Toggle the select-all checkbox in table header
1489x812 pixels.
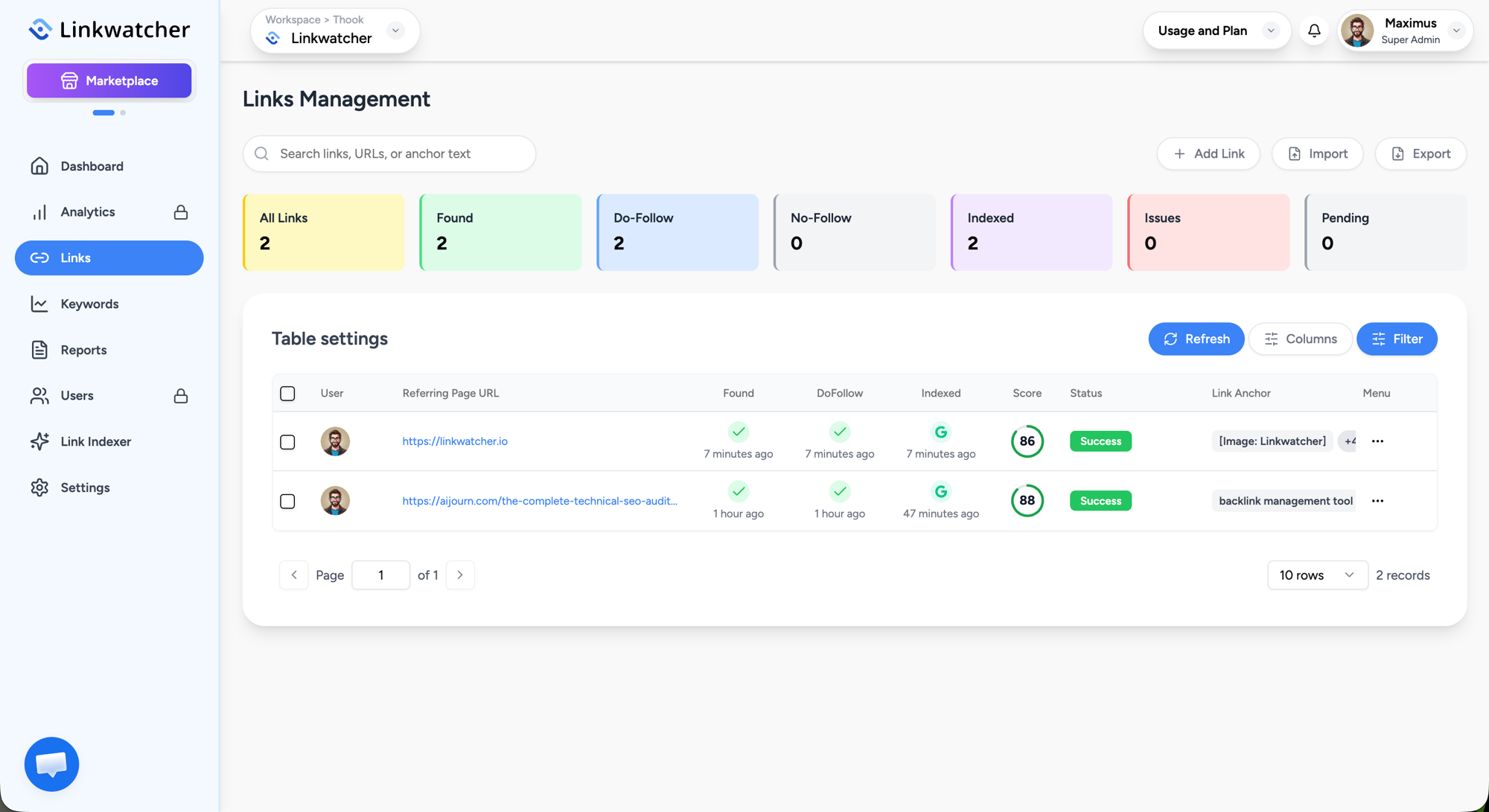287,393
